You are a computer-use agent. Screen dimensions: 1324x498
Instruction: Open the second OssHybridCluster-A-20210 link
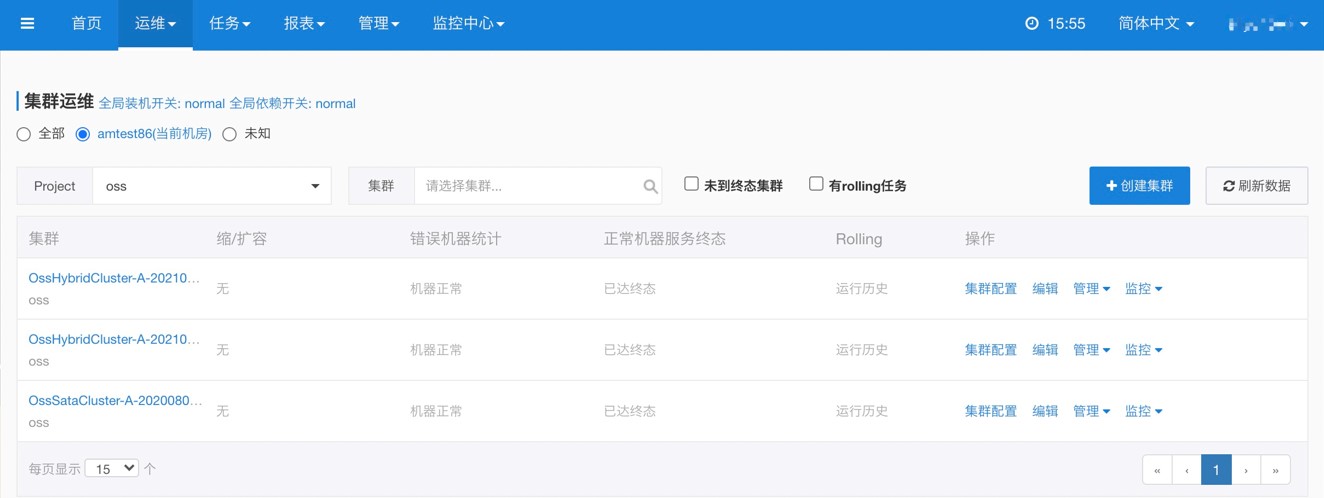click(114, 339)
